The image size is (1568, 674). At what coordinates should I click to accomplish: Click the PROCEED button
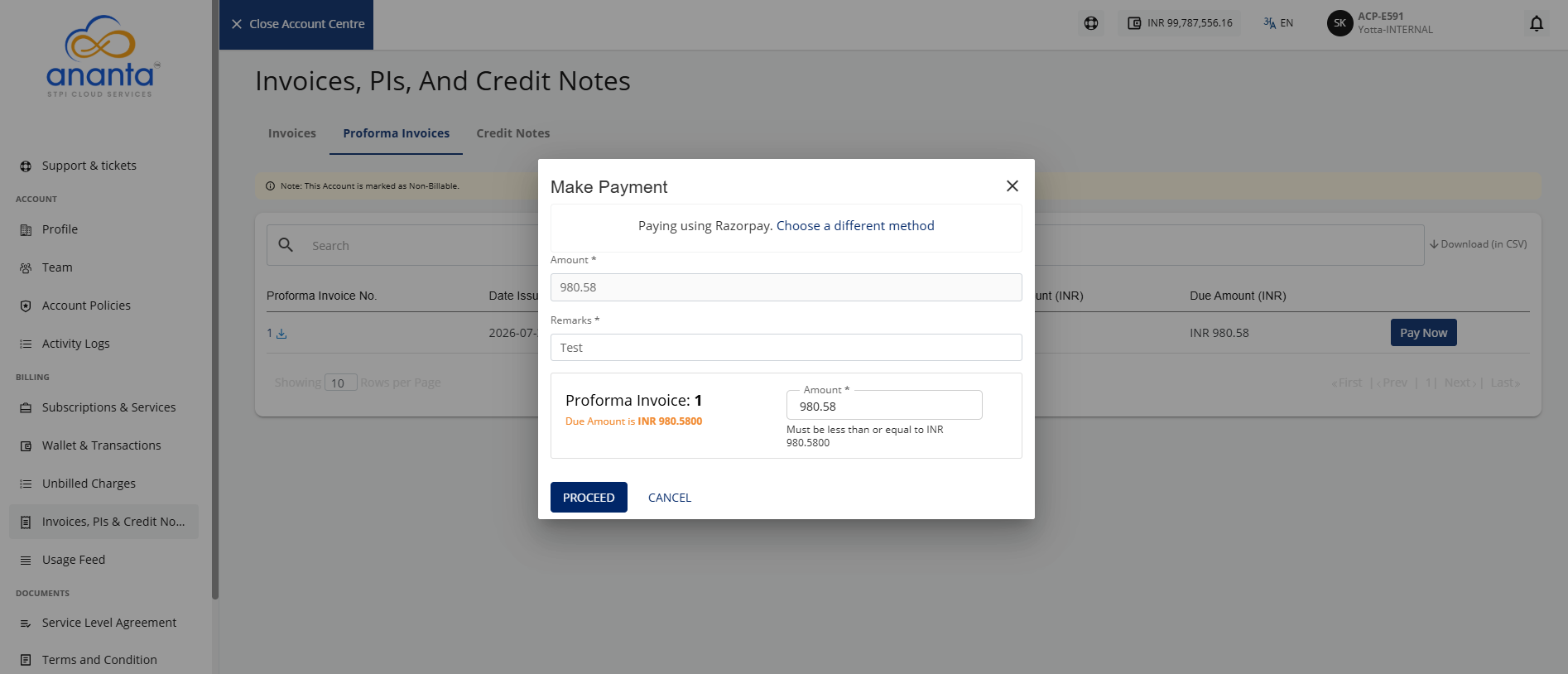click(589, 498)
